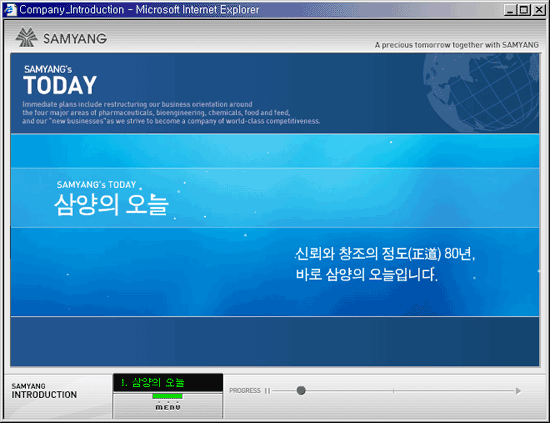Click the large TODAY headline
The image size is (550, 423).
60,86
